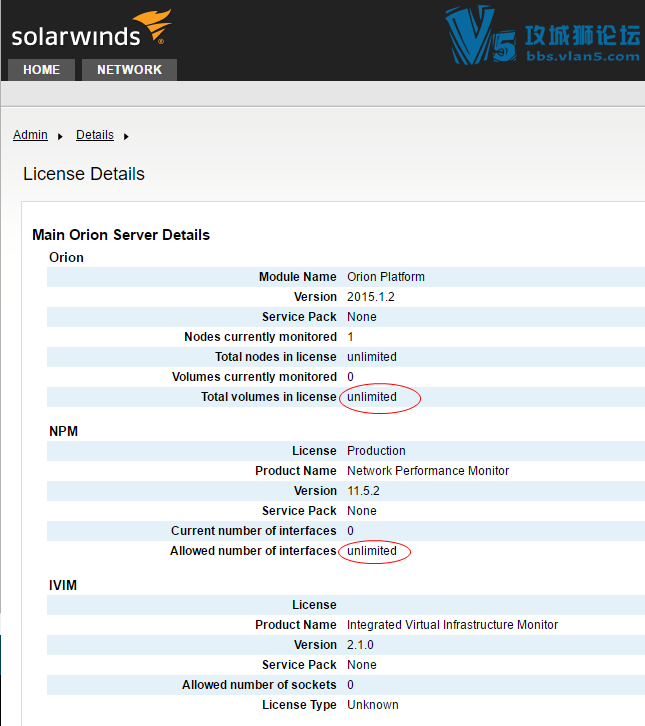Select Orion Service Pack value None
The image size is (645, 726).
(x=362, y=317)
